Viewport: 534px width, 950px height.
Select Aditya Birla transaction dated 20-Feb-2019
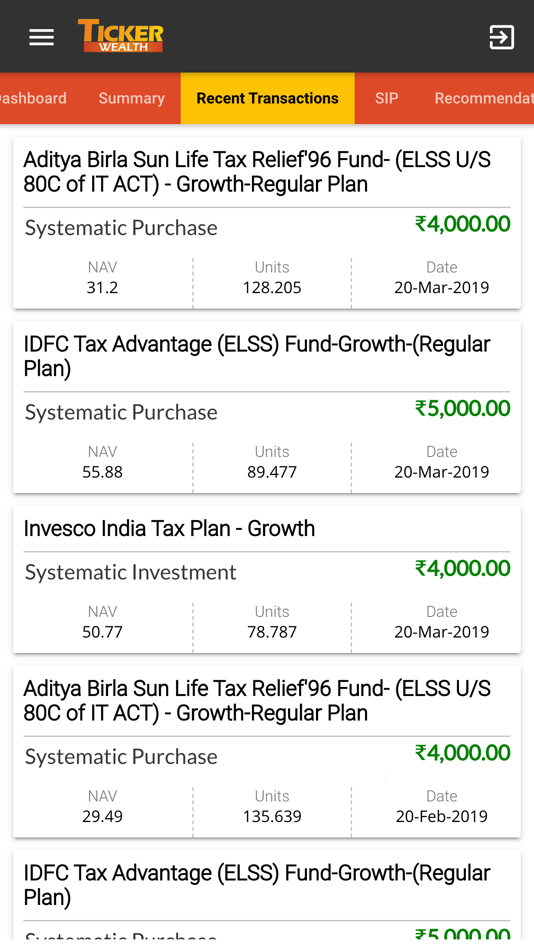(267, 752)
